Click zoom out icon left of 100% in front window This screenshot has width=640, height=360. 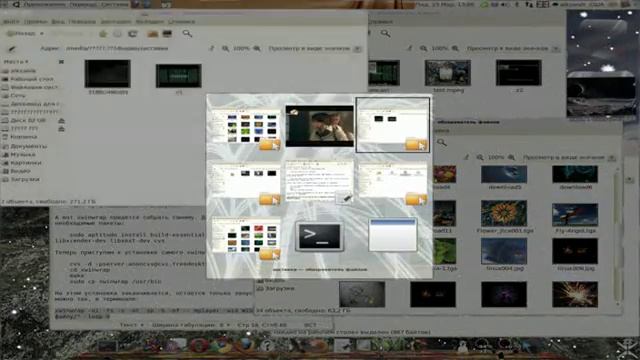(225, 49)
